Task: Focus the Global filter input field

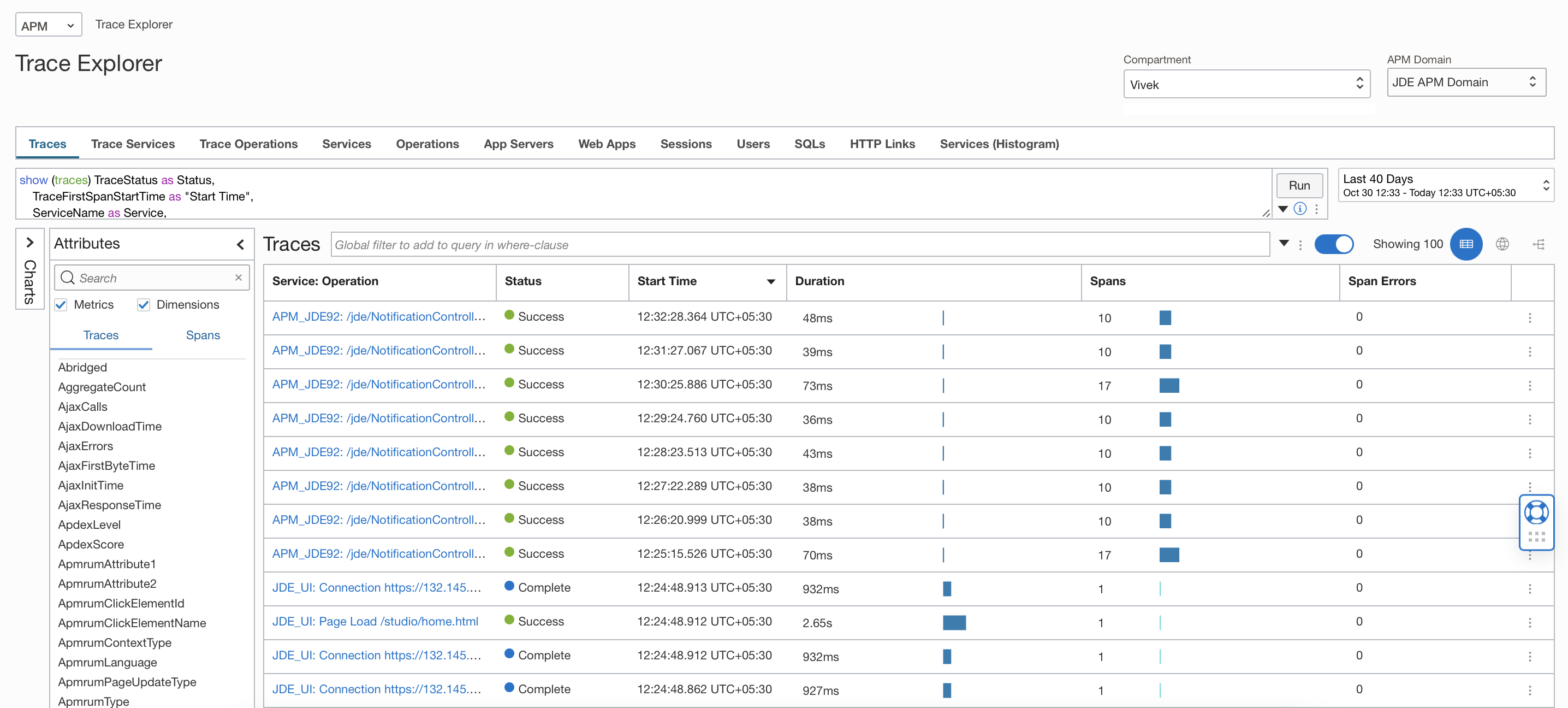Action: (799, 245)
